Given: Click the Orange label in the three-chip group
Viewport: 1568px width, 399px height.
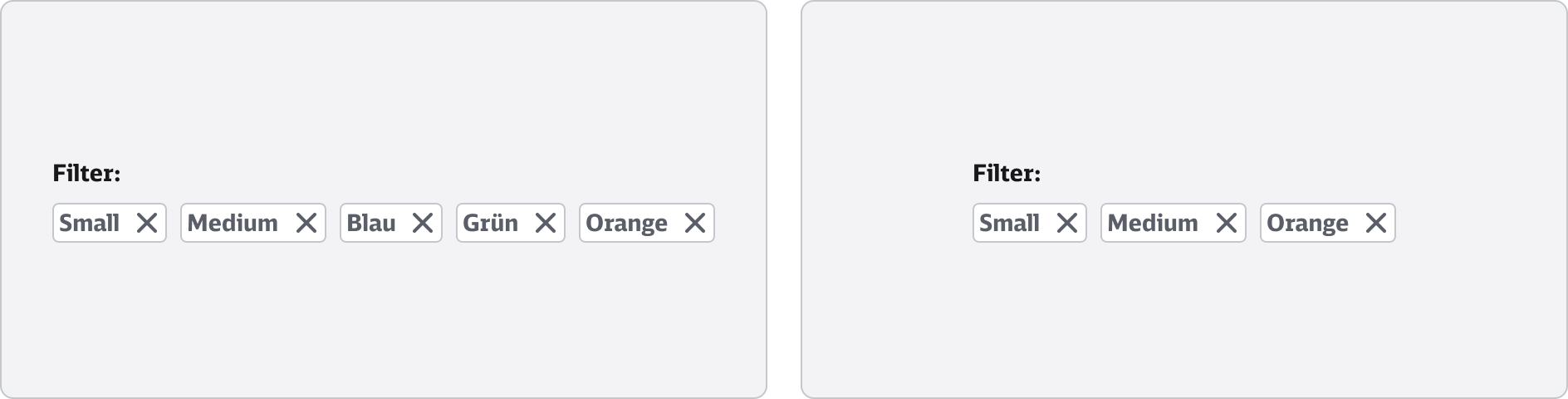Looking at the screenshot, I should tap(1307, 223).
